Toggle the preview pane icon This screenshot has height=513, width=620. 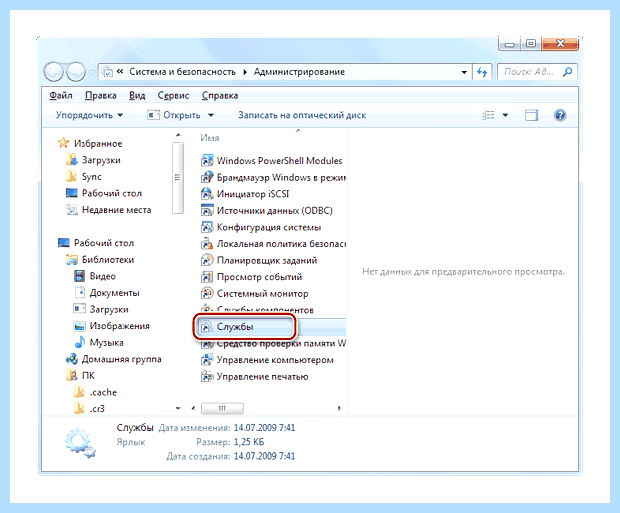[531, 115]
